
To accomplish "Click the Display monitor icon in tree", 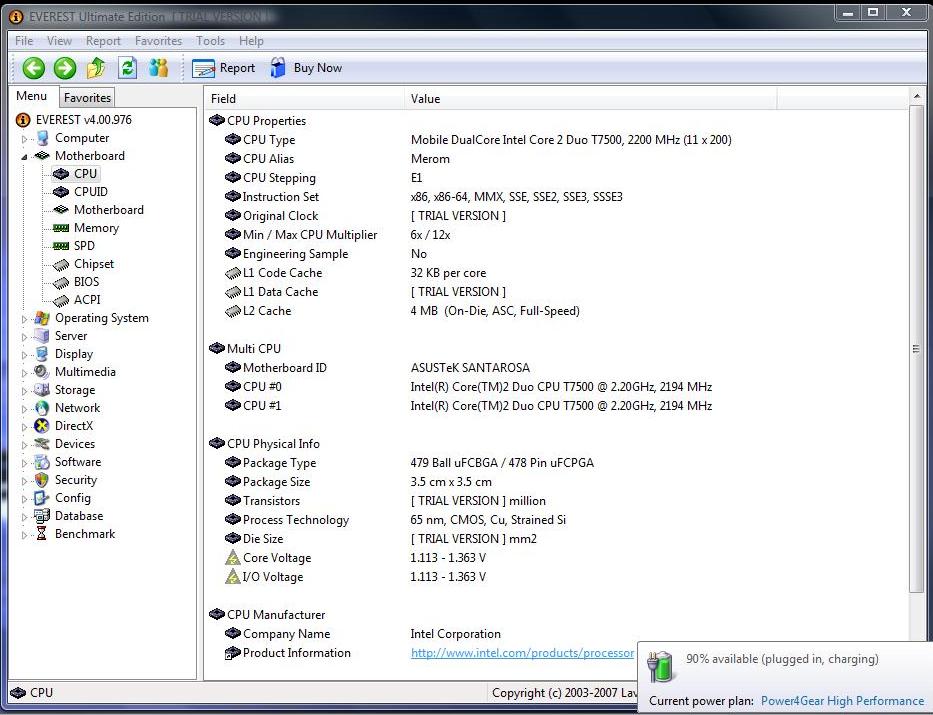I will click(42, 354).
